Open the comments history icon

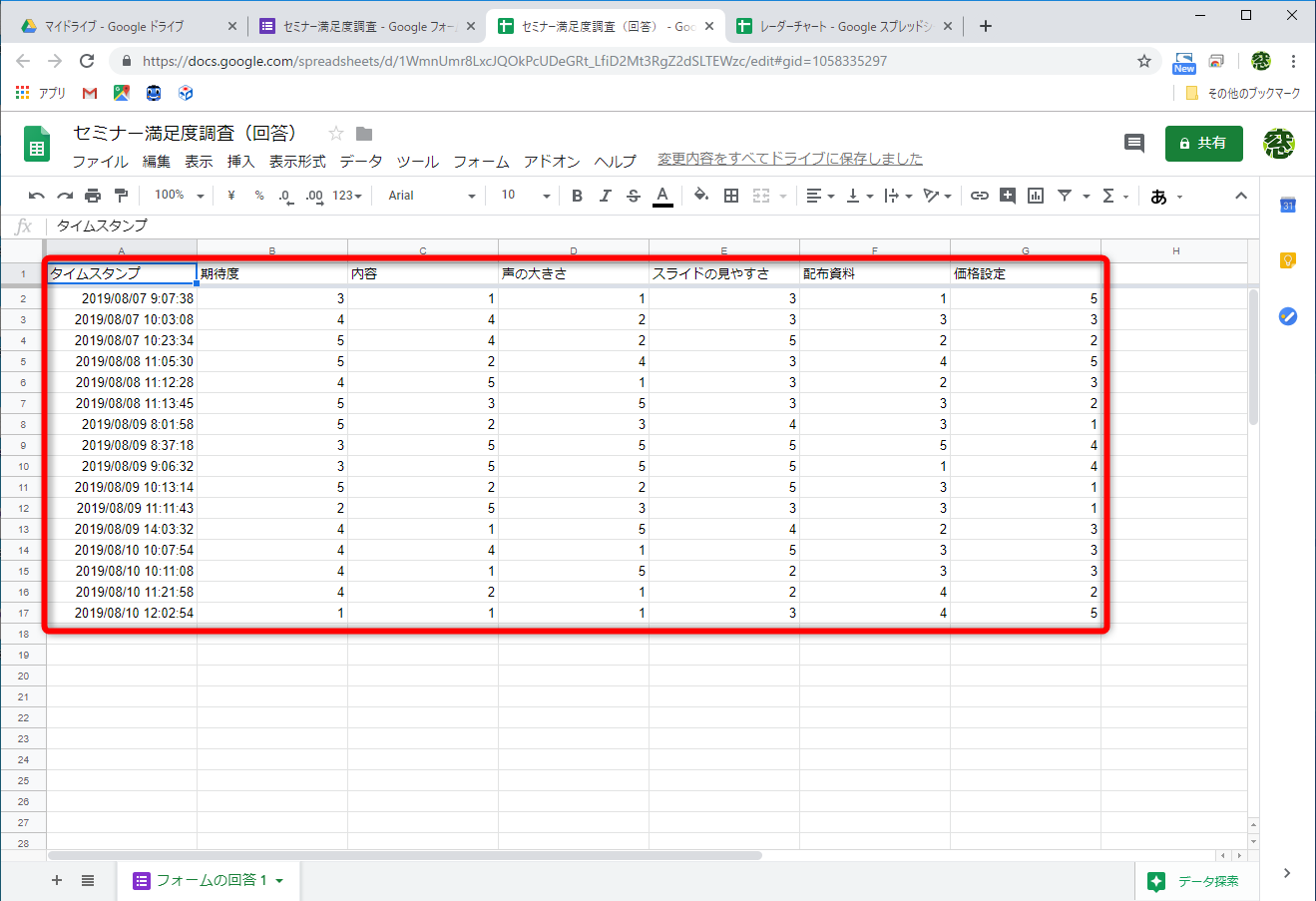click(x=1134, y=144)
